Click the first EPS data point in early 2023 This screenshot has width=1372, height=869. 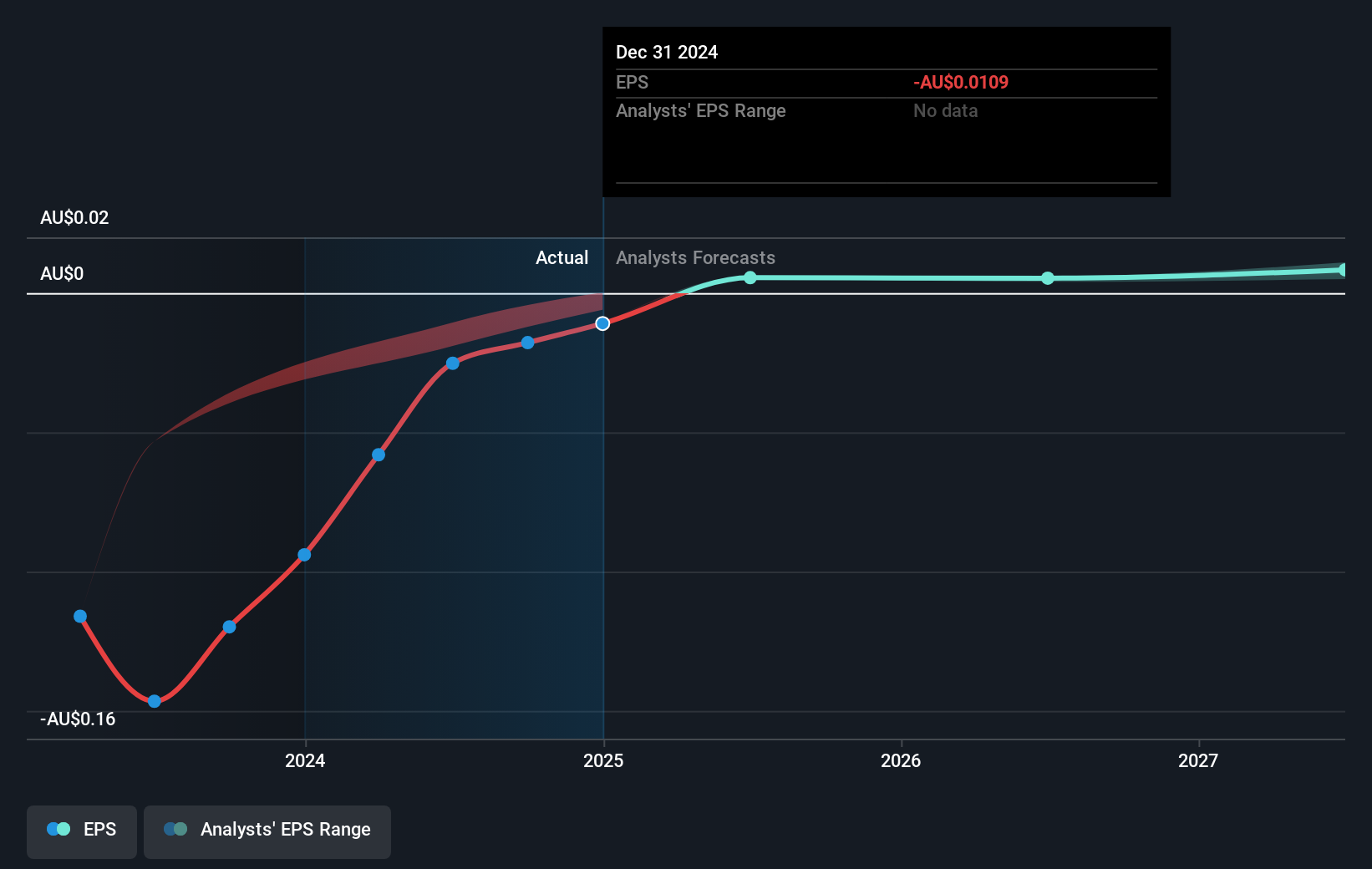[x=80, y=617]
